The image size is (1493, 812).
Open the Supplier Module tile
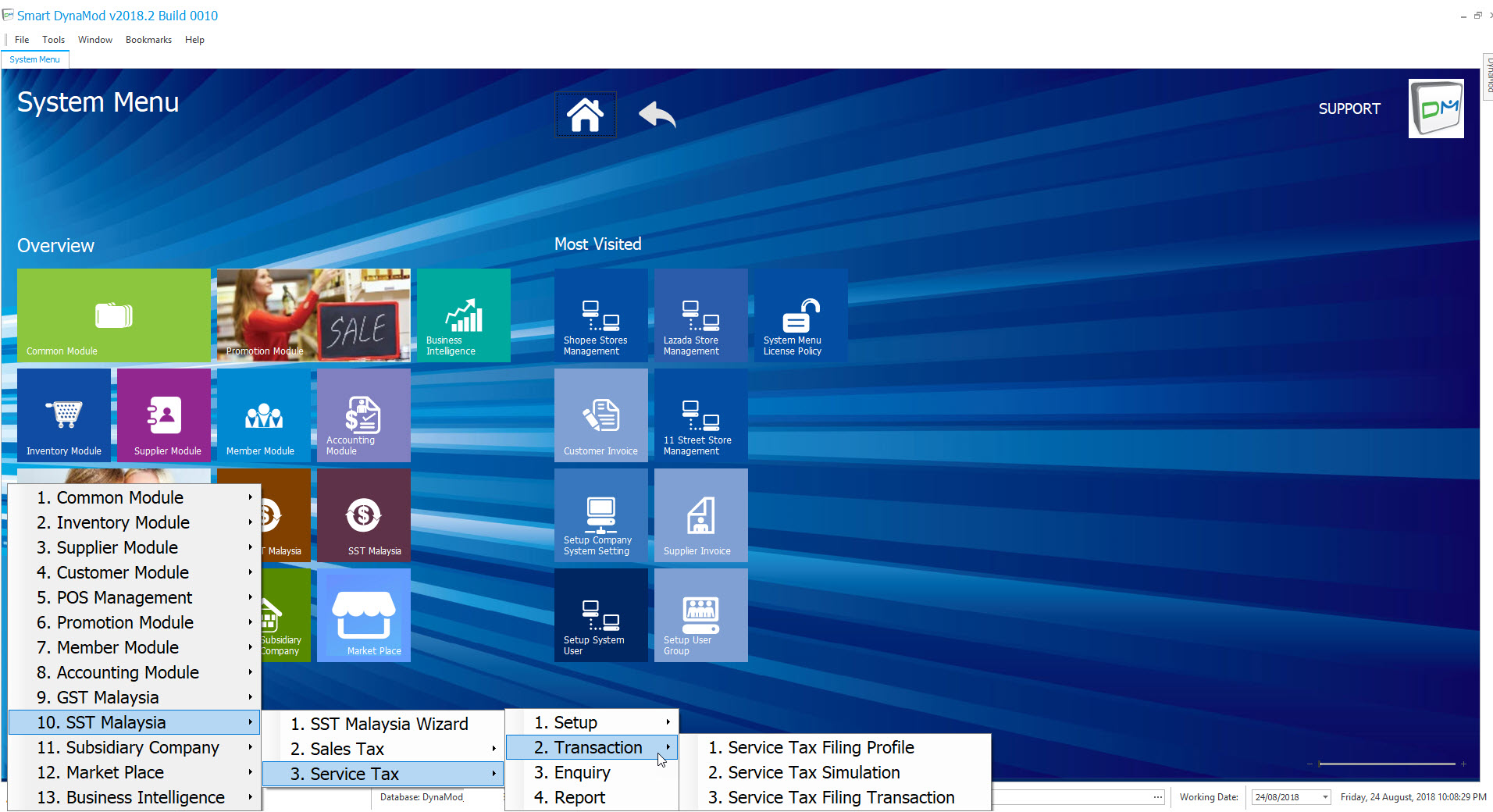click(x=164, y=415)
